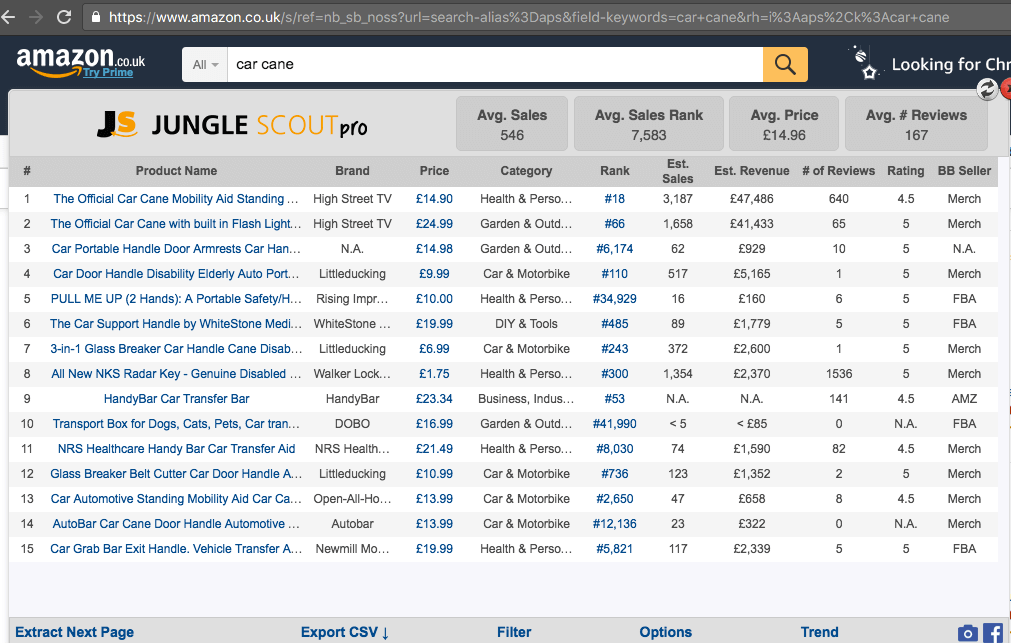Click review count 1536 for NKS Radar Key
1011x643 pixels.
pyautogui.click(x=838, y=374)
